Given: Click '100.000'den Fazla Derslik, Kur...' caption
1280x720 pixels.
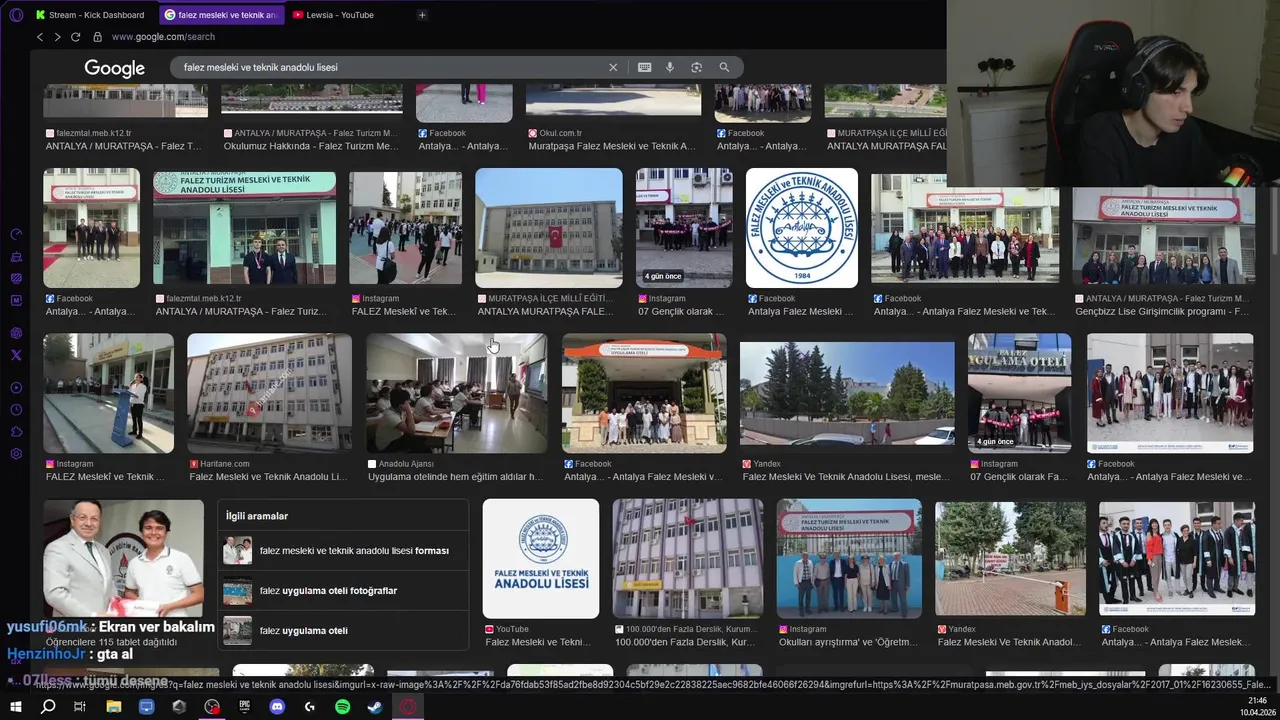Looking at the screenshot, I should (686, 642).
